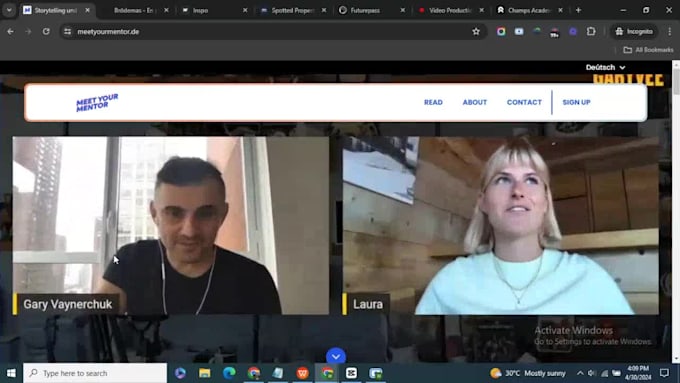Image resolution: width=680 pixels, height=383 pixels.
Task: Open the Deutsch language dropdown
Action: (605, 67)
